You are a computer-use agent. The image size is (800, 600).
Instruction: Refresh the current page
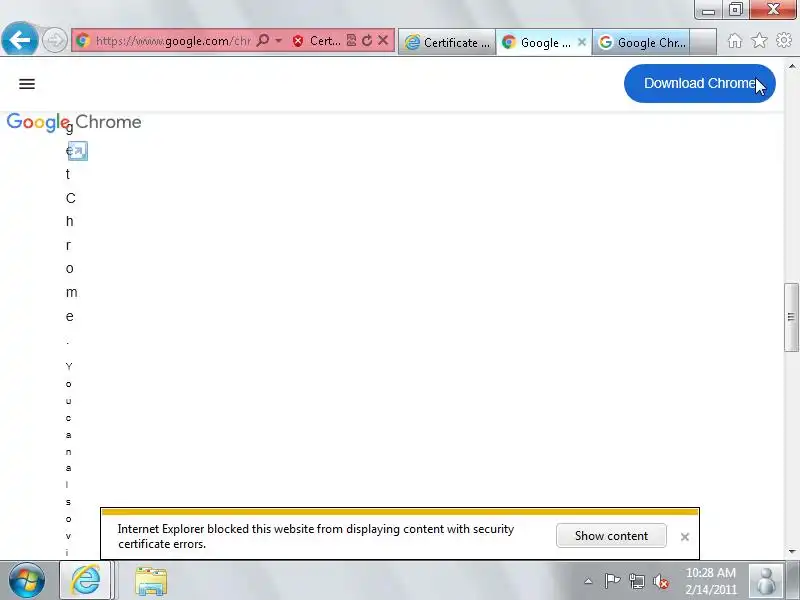click(366, 40)
